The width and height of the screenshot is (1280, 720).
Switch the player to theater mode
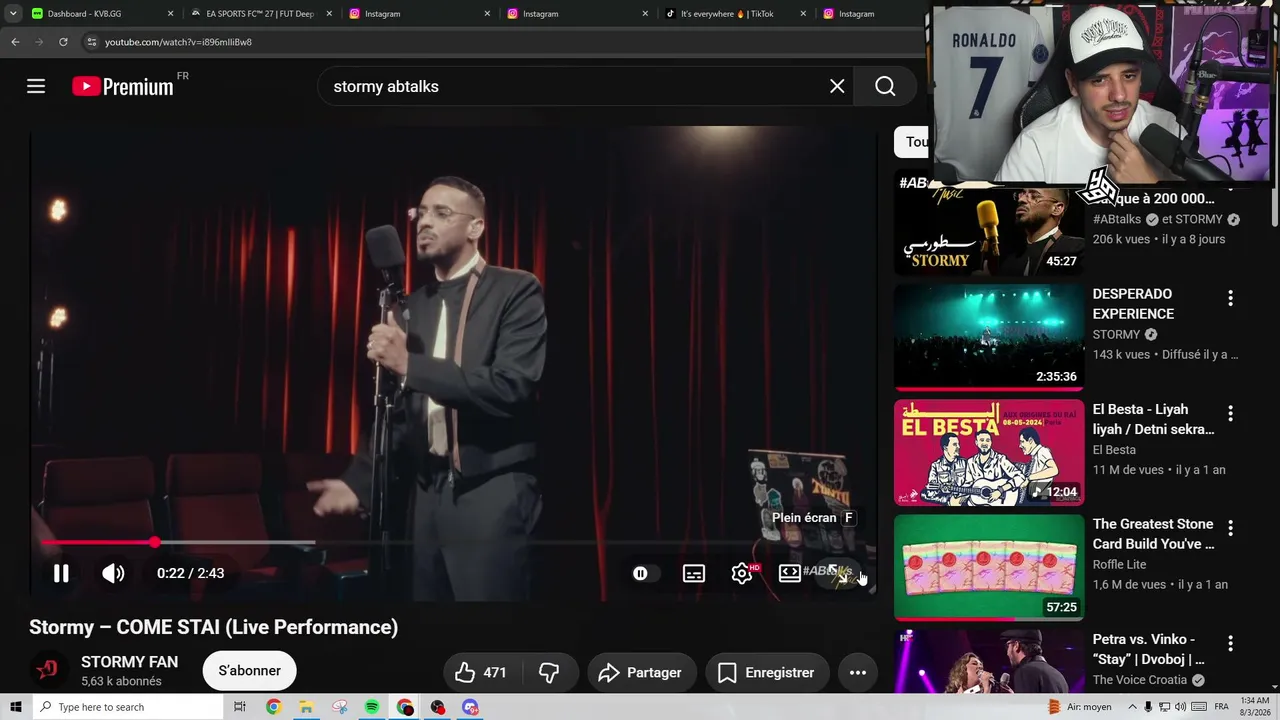click(789, 573)
